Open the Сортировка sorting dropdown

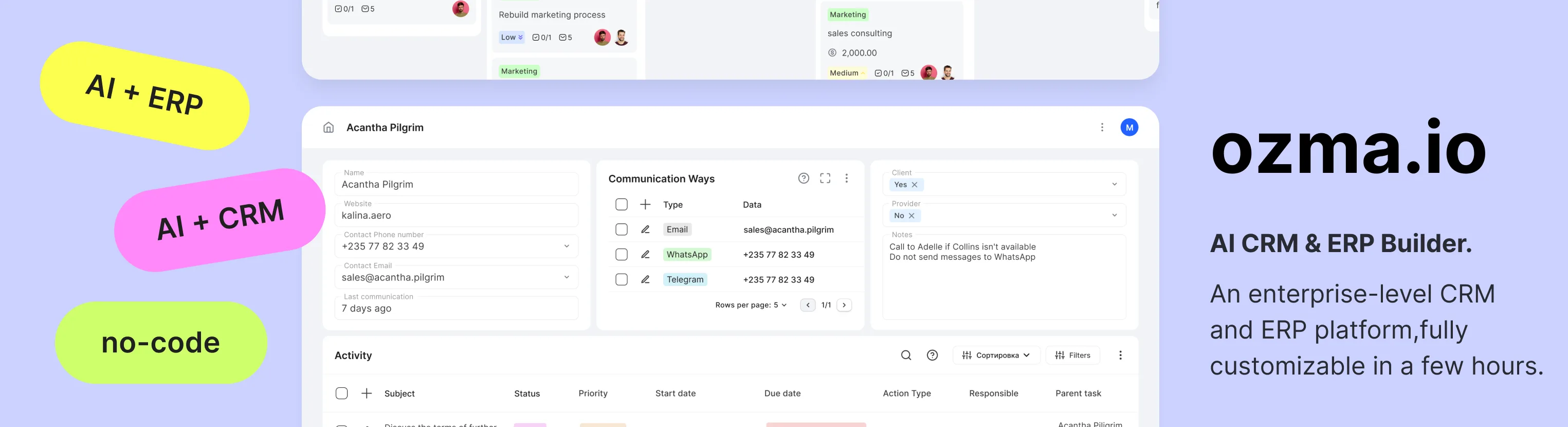[x=996, y=355]
